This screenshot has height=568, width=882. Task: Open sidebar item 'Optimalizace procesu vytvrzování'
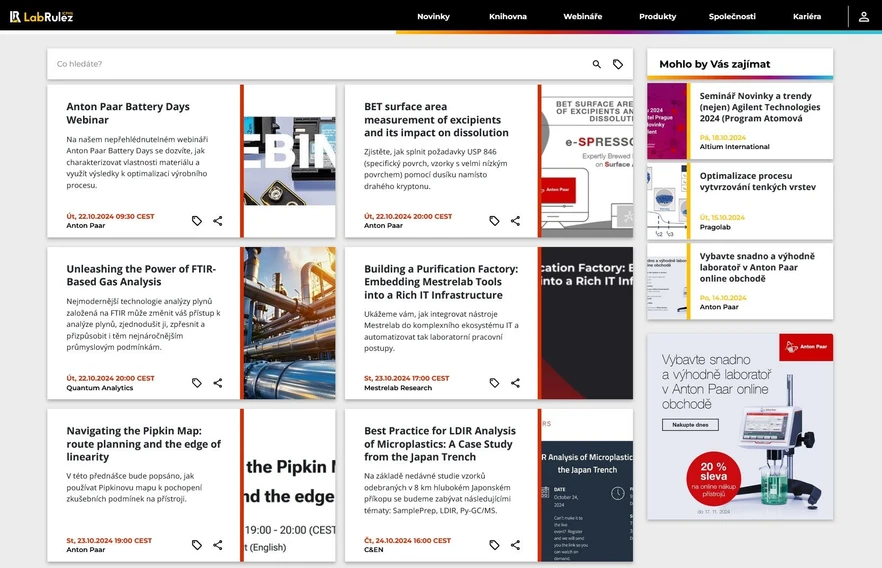pyautogui.click(x=757, y=181)
